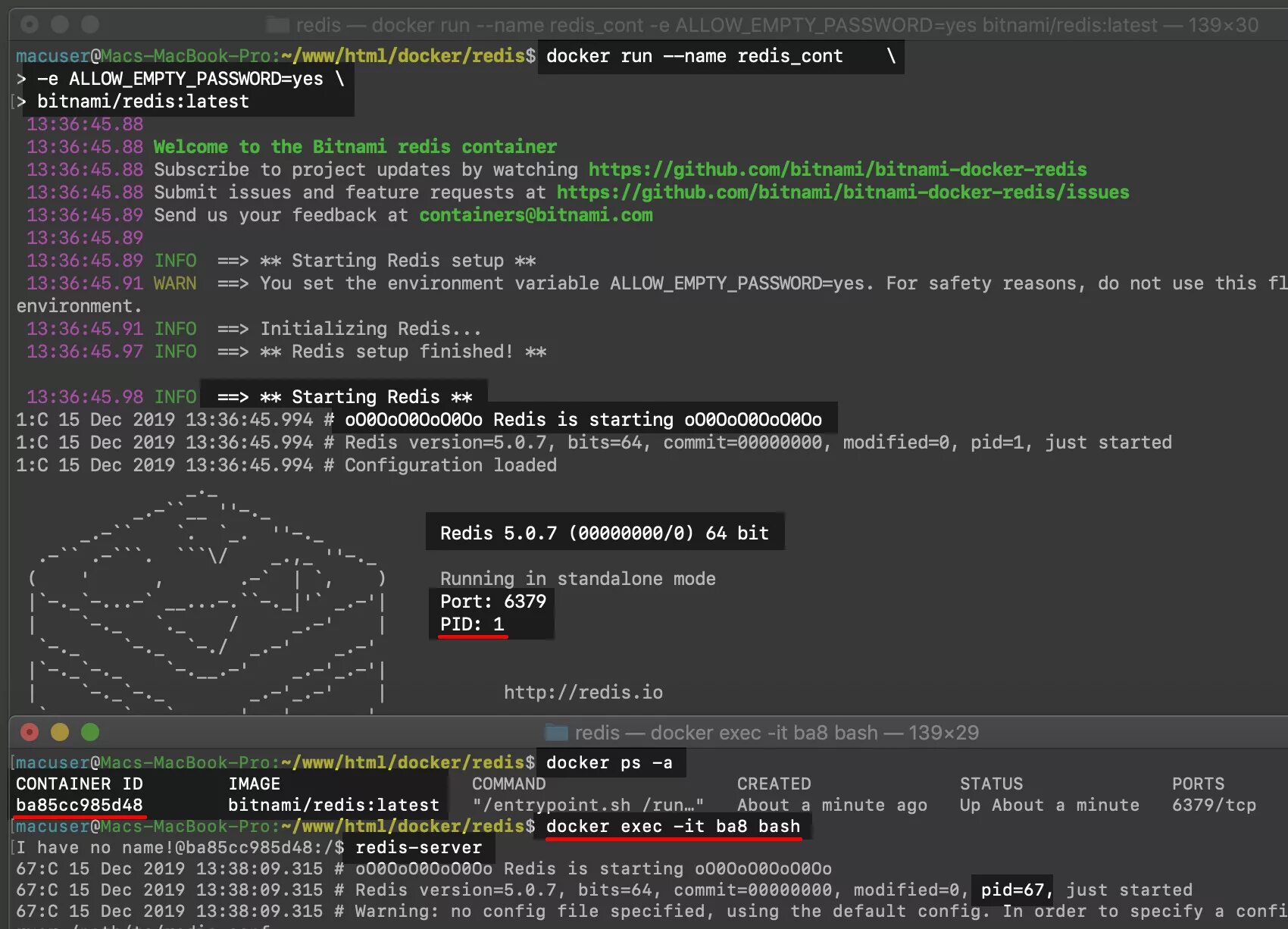Click the '** Starting Redis setup **' message

point(398,261)
